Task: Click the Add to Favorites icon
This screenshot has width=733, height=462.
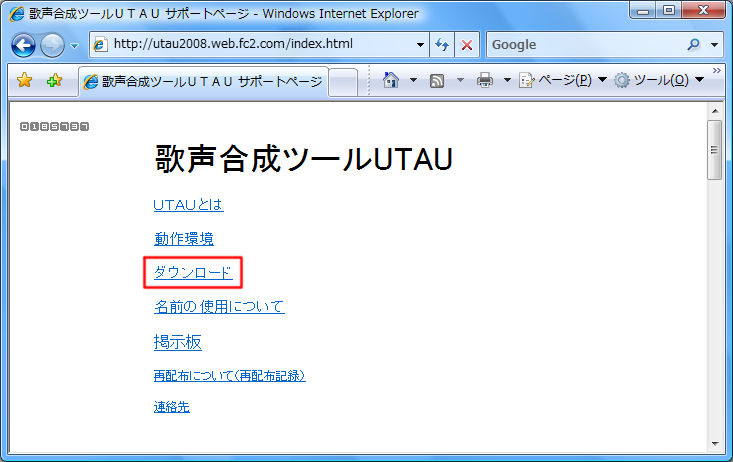Action: (x=54, y=81)
